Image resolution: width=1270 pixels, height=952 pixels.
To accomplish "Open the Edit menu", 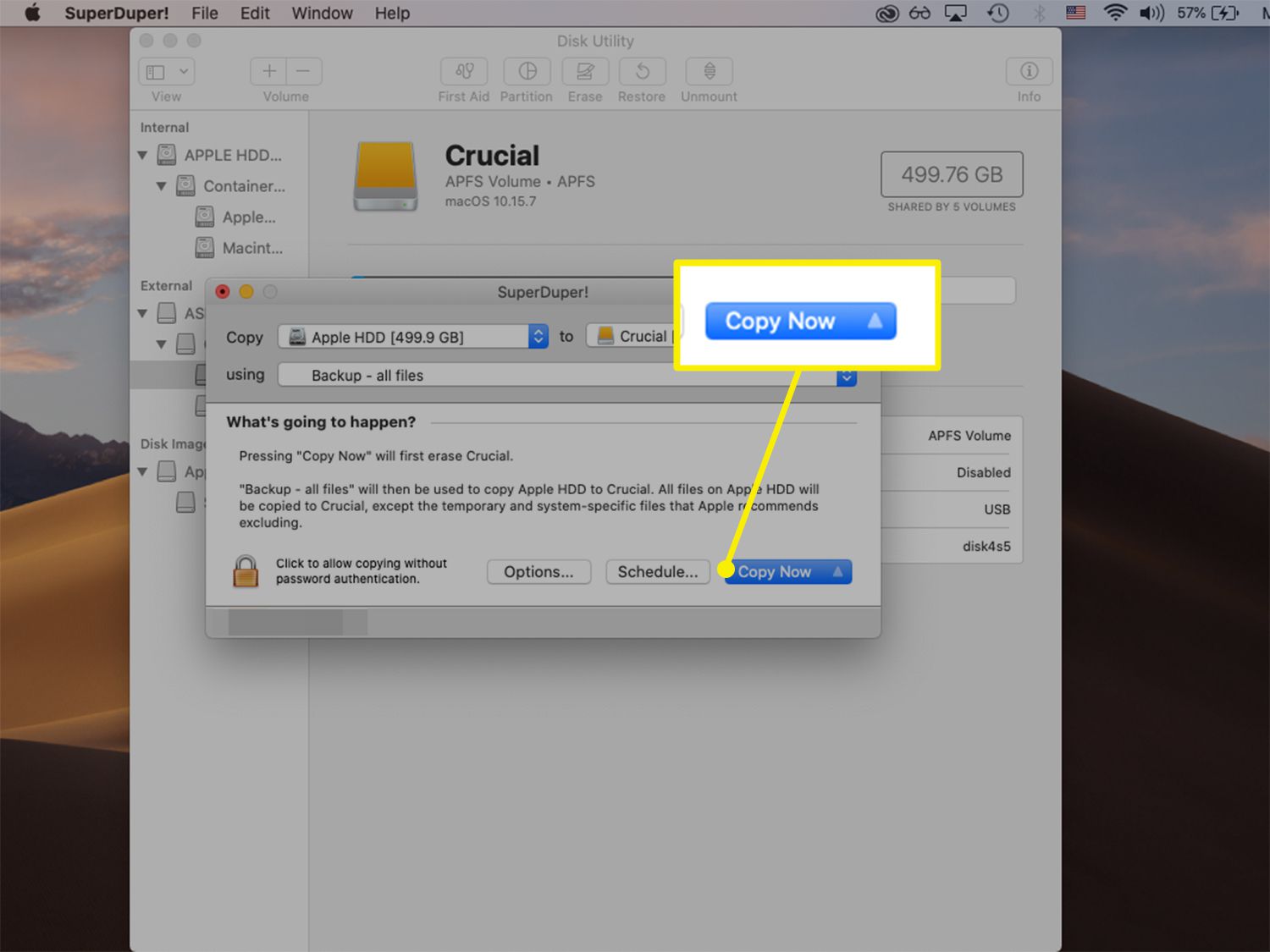I will pyautogui.click(x=255, y=13).
